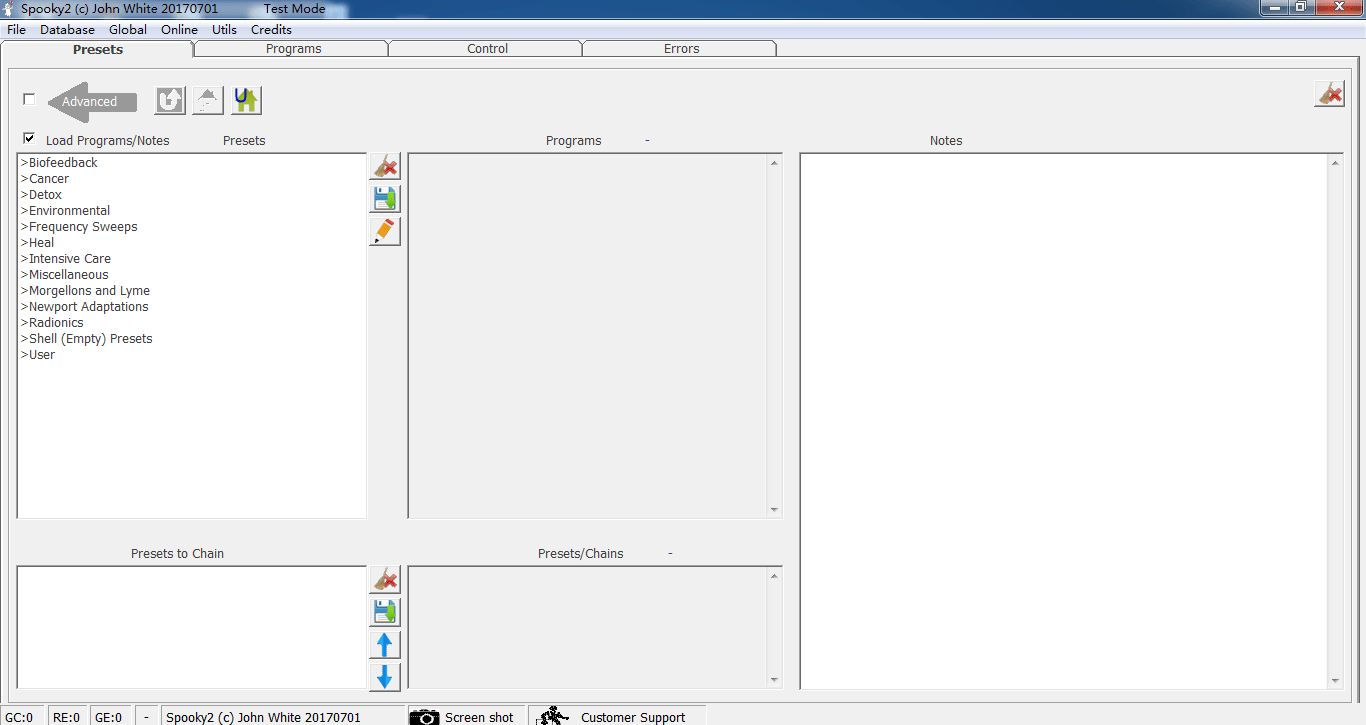Expand the Biofeedback preset folder

point(62,163)
